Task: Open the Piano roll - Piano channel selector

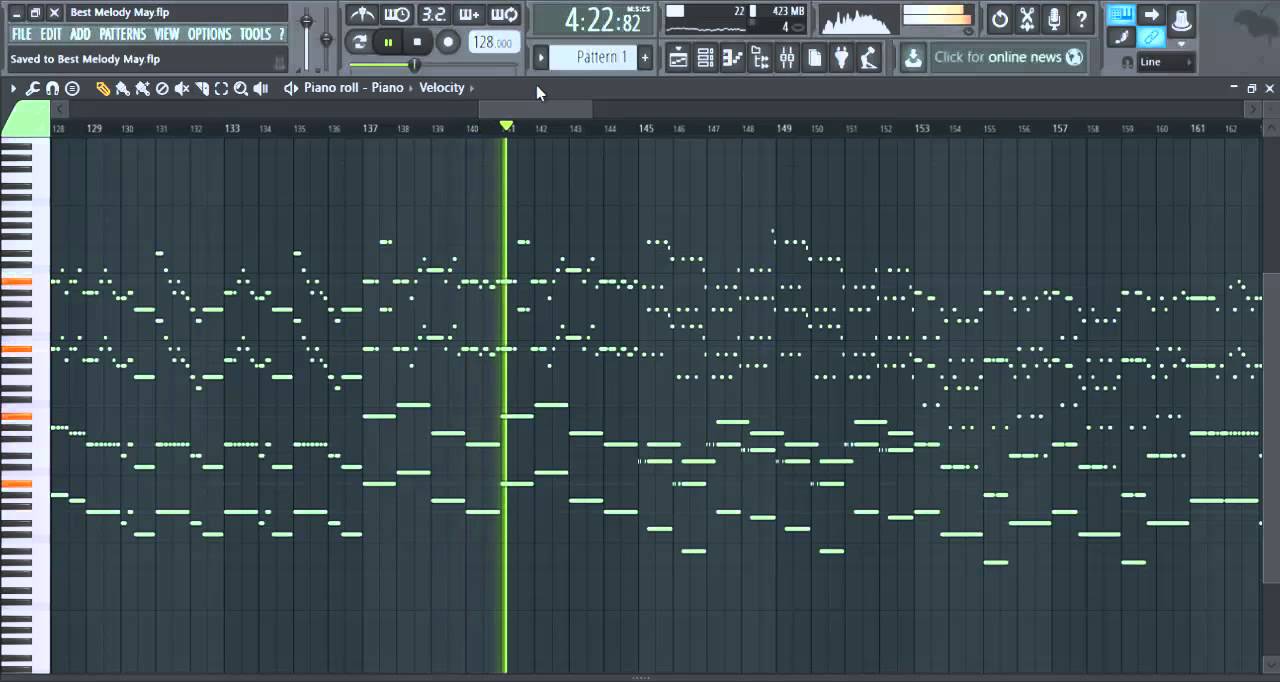Action: click(354, 88)
